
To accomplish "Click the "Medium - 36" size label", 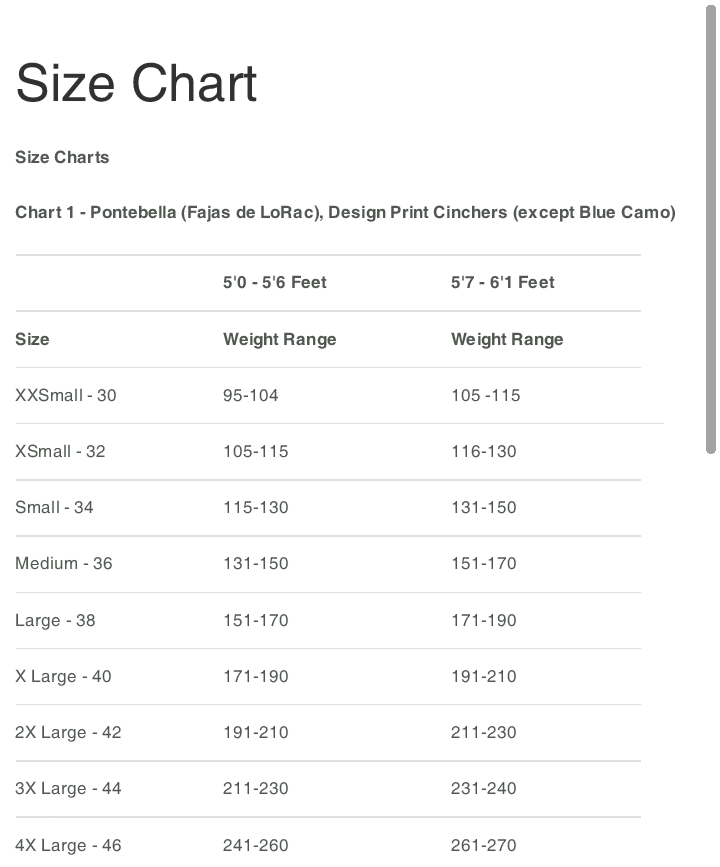I will coord(64,563).
